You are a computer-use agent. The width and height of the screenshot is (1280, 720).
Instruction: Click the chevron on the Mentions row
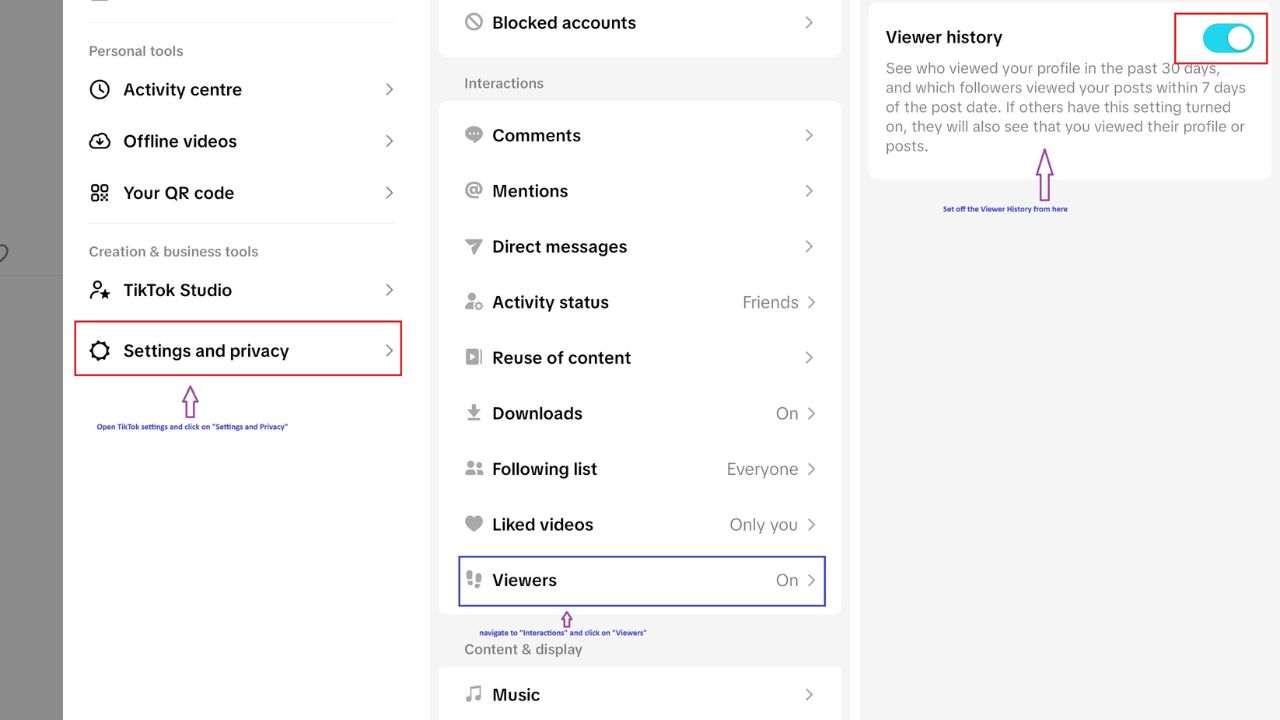809,191
